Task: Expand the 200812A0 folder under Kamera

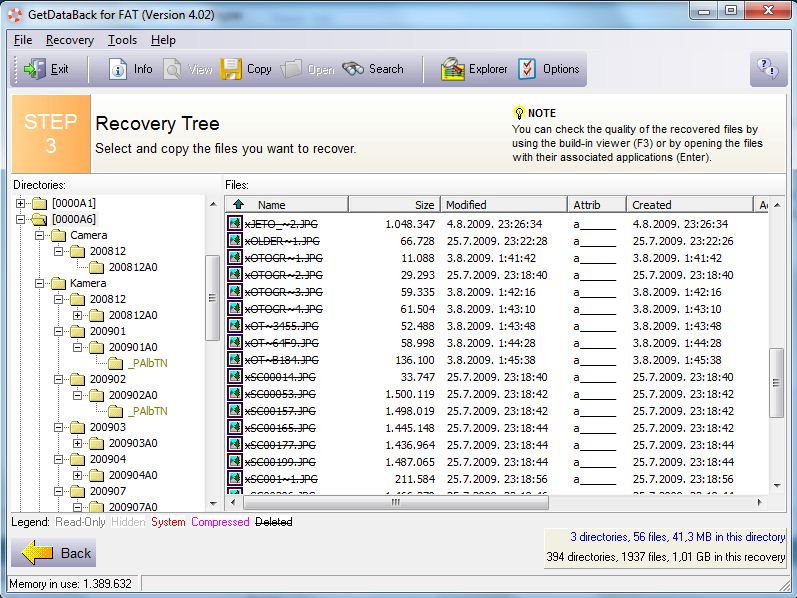Action: pyautogui.click(x=77, y=315)
